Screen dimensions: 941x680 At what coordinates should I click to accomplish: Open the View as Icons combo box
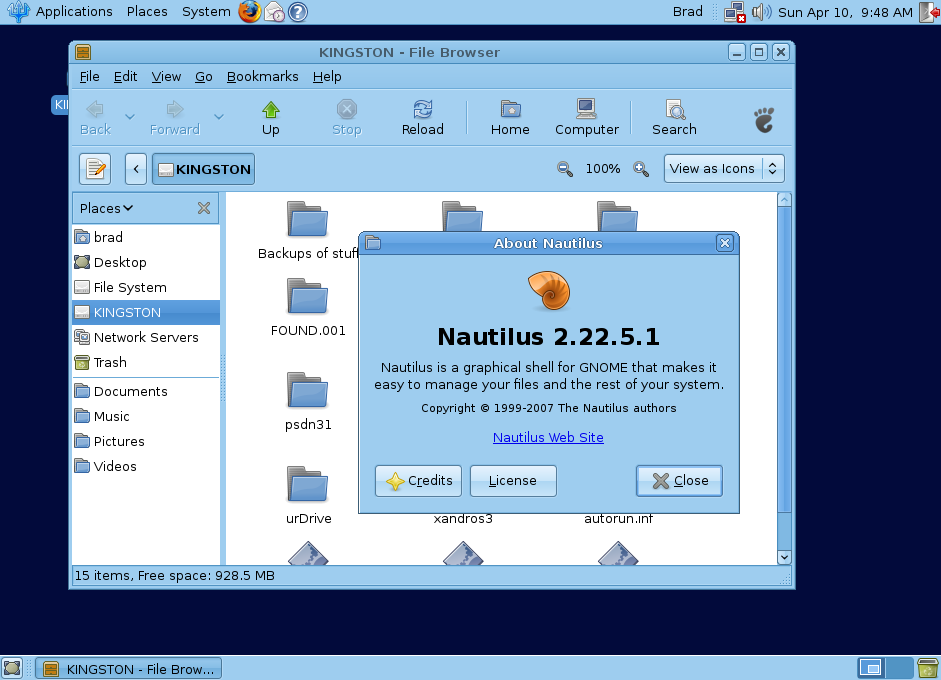[724, 169]
